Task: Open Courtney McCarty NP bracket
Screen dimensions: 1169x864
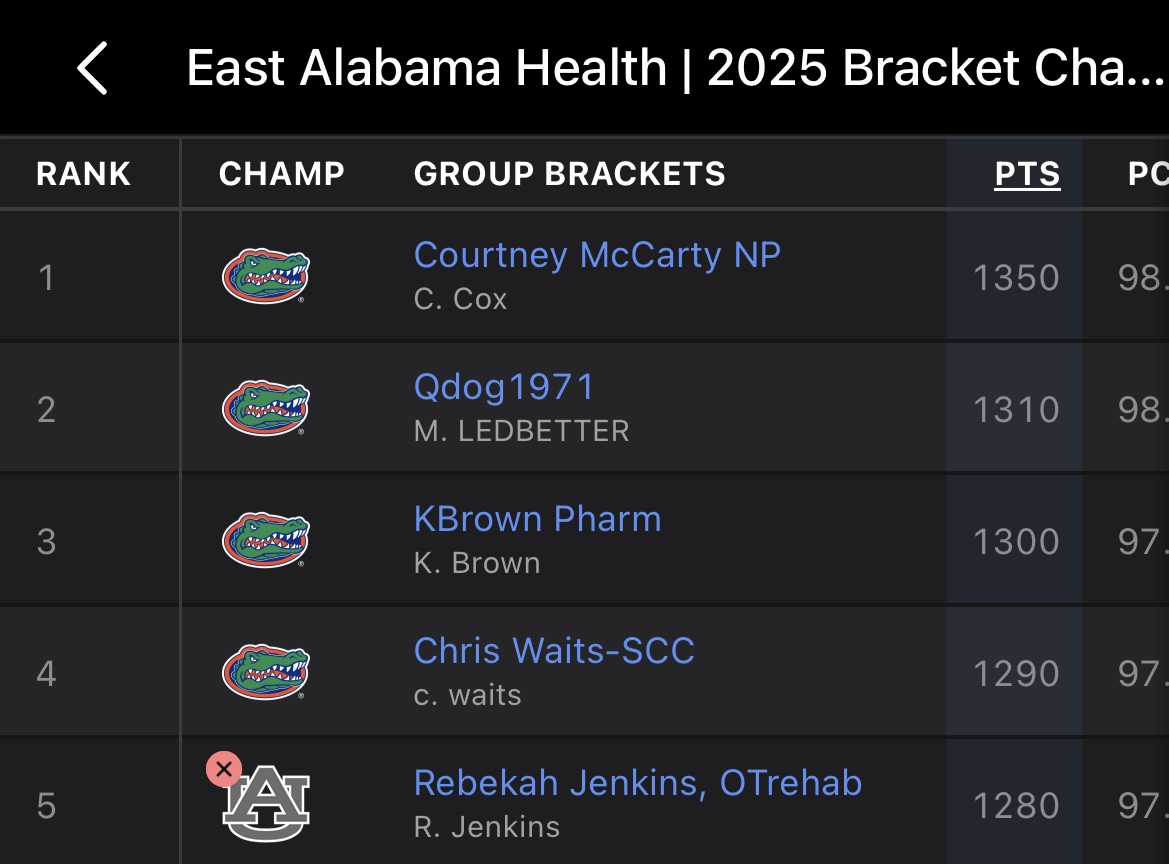Action: tap(597, 256)
